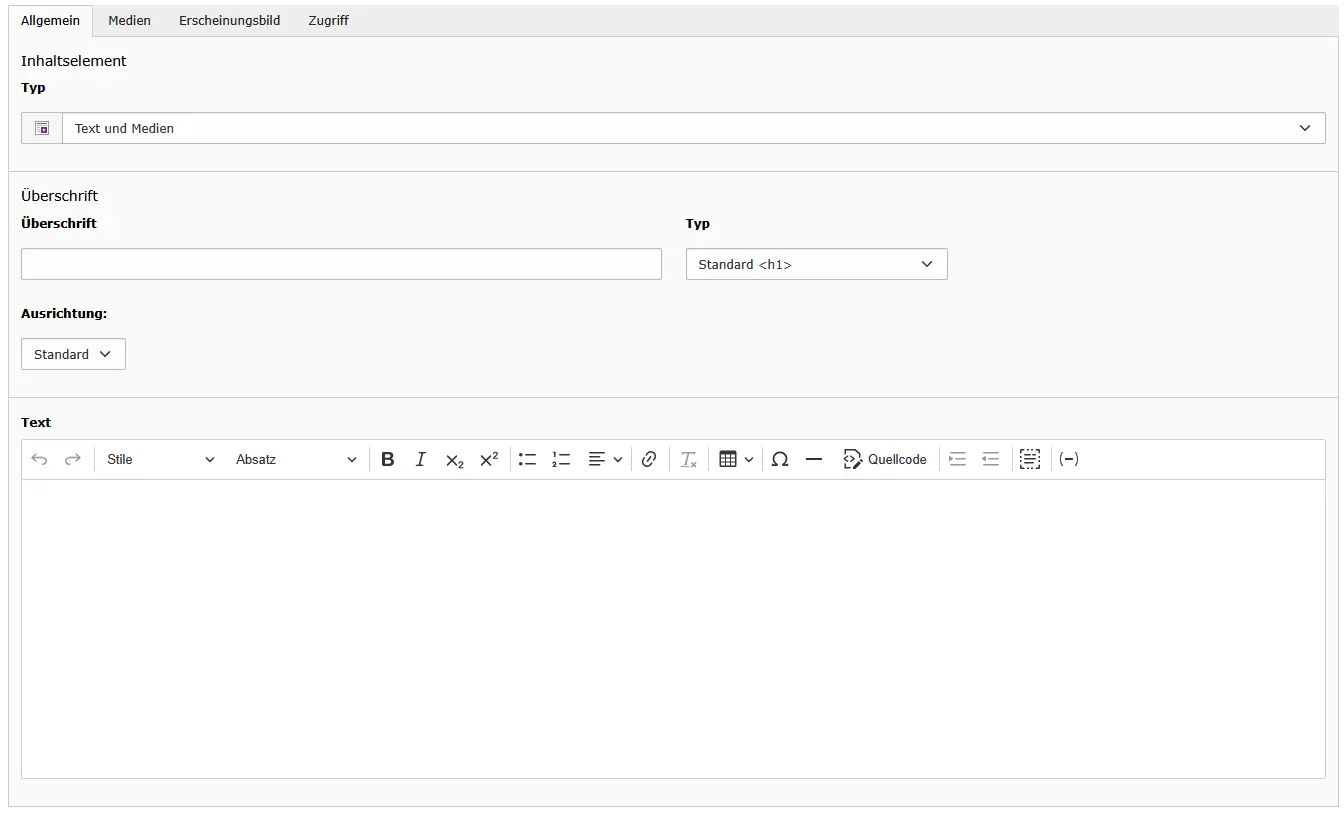Insert a horizontal line
1344x817 pixels.
(814, 460)
